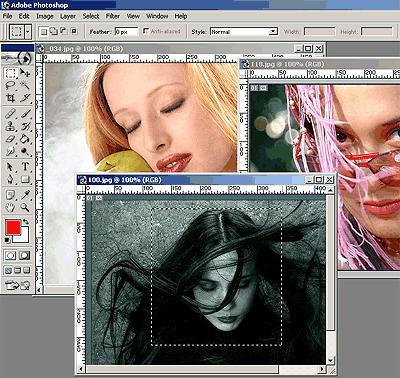Screen dimensions: 400x378
Task: Maximize the 100.jpg document window
Action: coord(319,180)
